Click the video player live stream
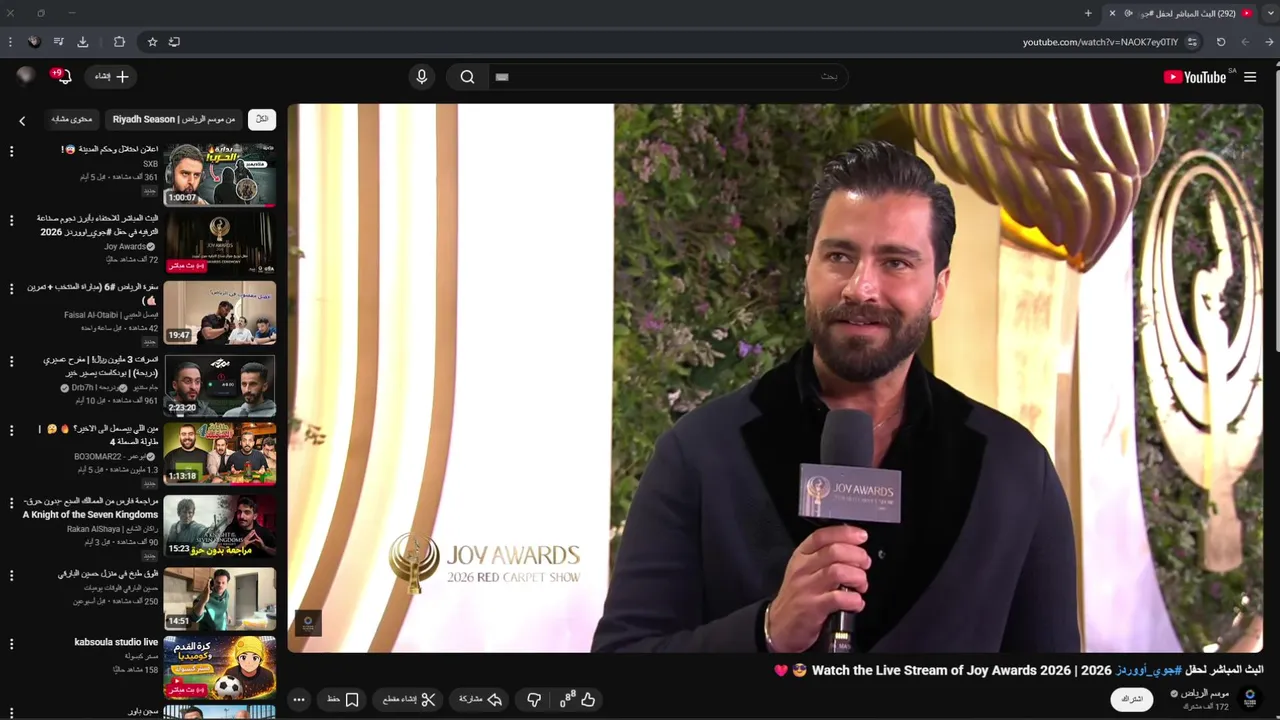Viewport: 1280px width, 720px height. click(775, 378)
